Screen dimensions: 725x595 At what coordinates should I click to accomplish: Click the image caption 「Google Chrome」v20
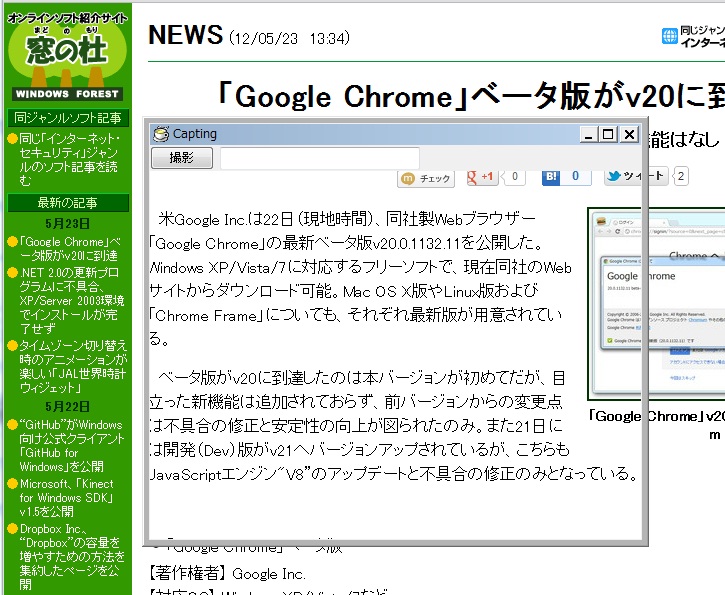click(657, 417)
